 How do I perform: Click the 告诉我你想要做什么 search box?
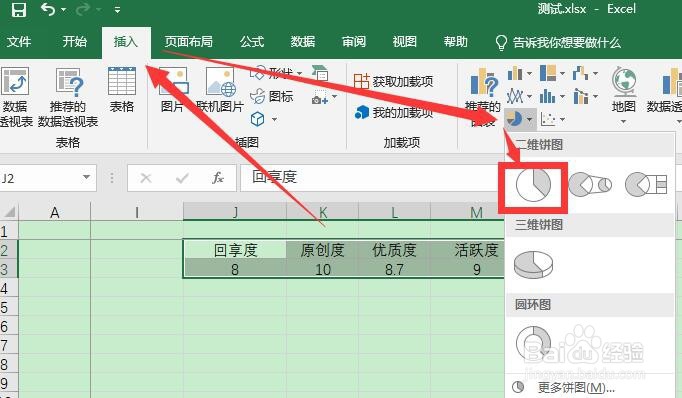pos(558,42)
